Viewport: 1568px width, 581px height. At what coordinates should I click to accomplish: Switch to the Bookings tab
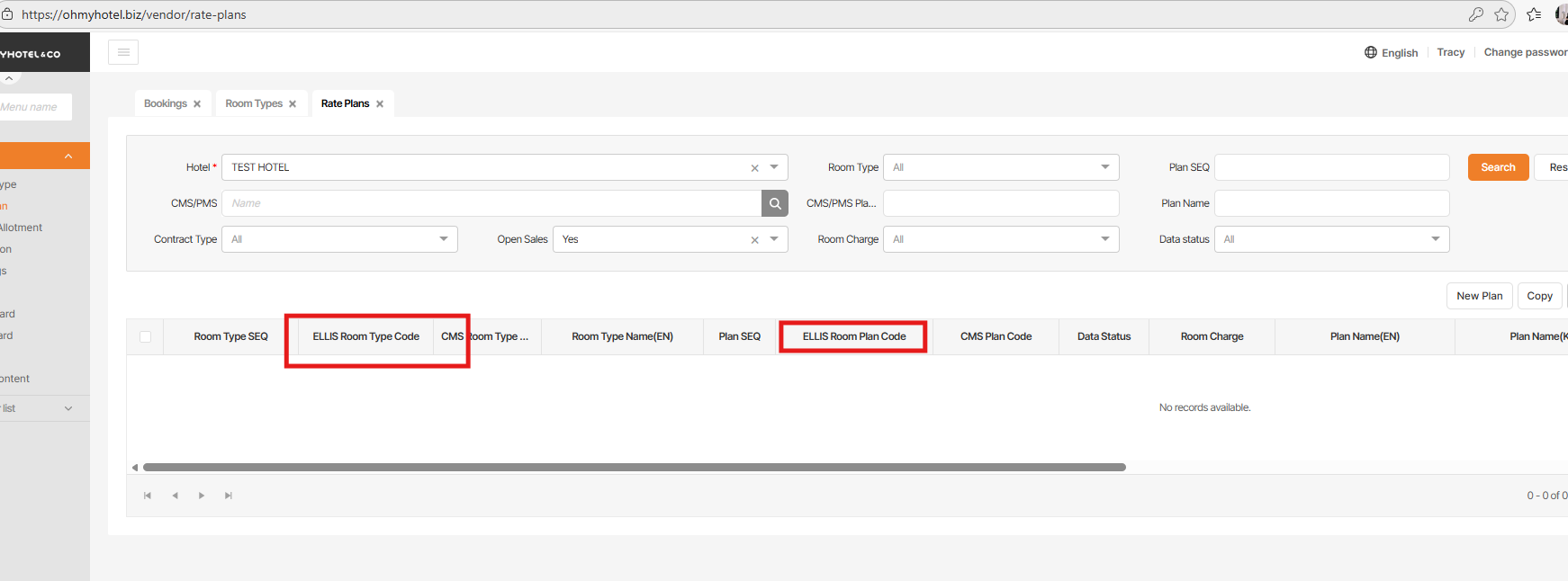click(x=166, y=103)
